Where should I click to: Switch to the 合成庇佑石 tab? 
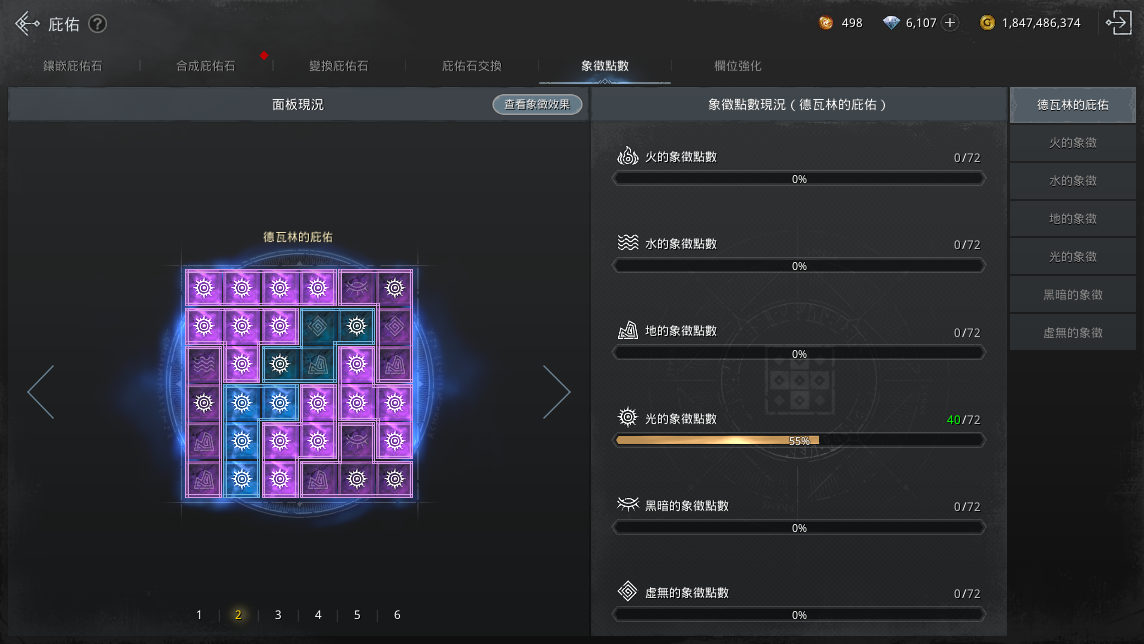point(206,66)
